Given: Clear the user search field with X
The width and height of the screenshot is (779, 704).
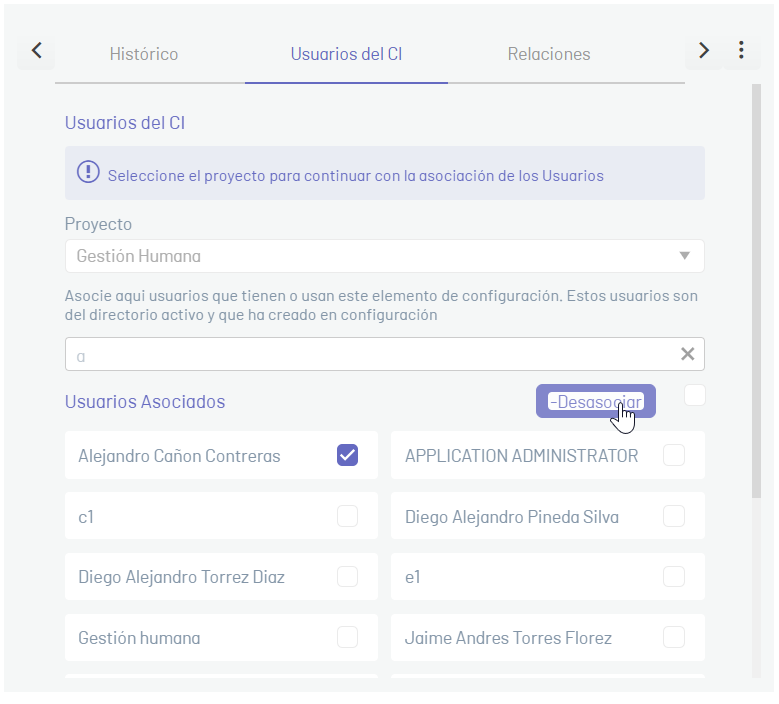Looking at the screenshot, I should coord(688,354).
